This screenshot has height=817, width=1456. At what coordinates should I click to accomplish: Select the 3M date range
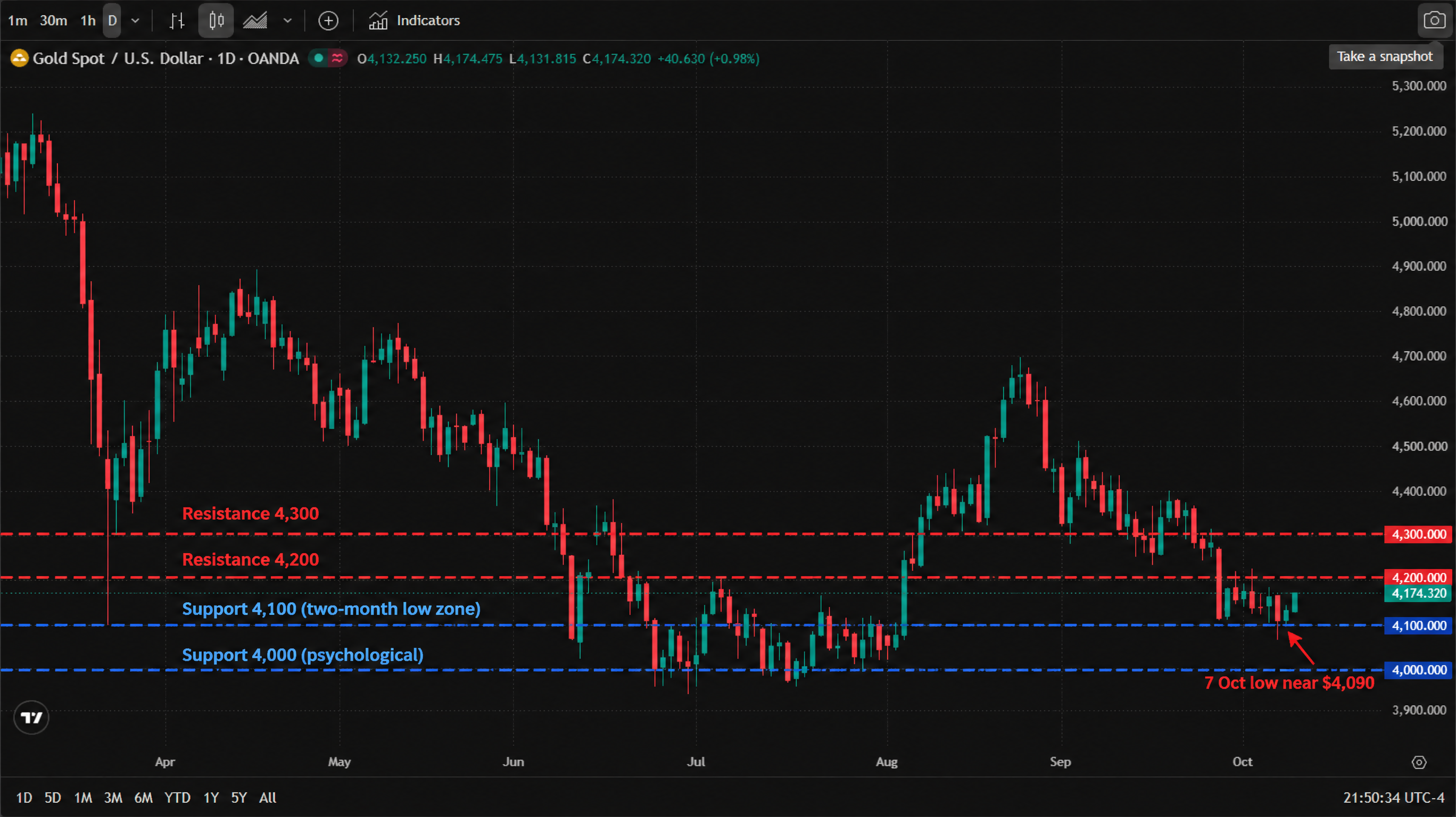113,798
